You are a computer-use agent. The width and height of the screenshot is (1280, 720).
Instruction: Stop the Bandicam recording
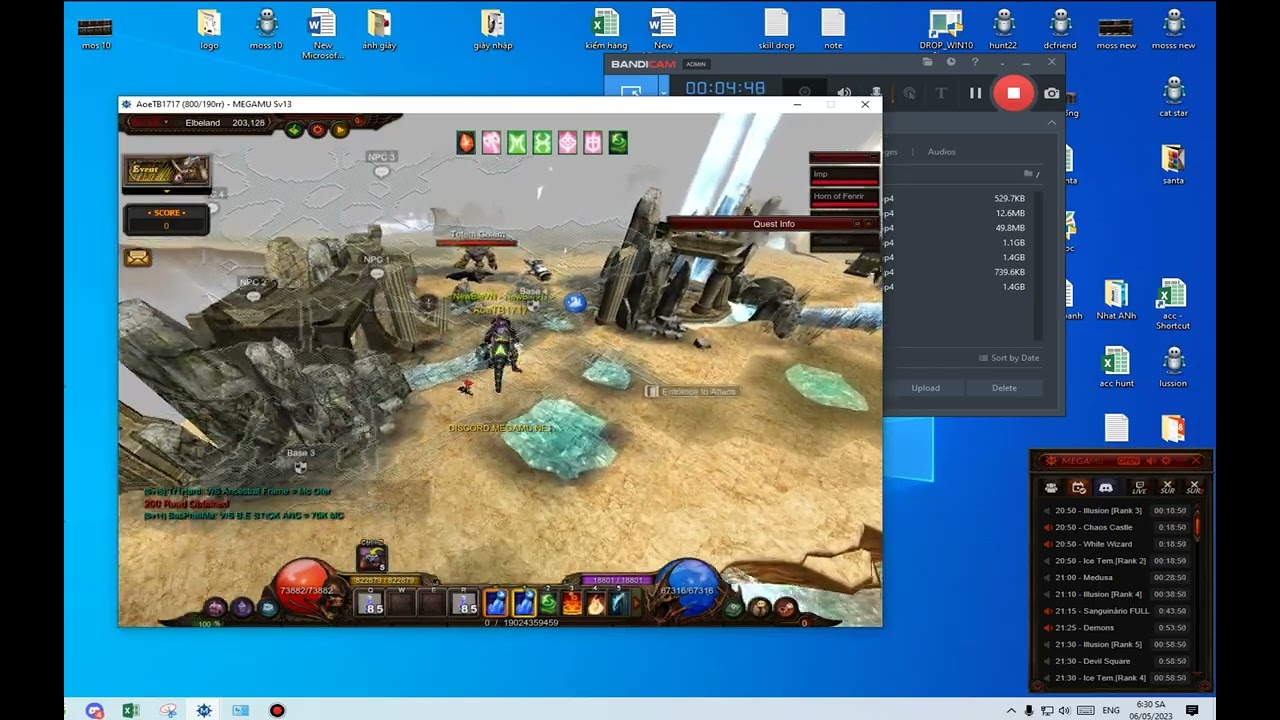pyautogui.click(x=1013, y=93)
